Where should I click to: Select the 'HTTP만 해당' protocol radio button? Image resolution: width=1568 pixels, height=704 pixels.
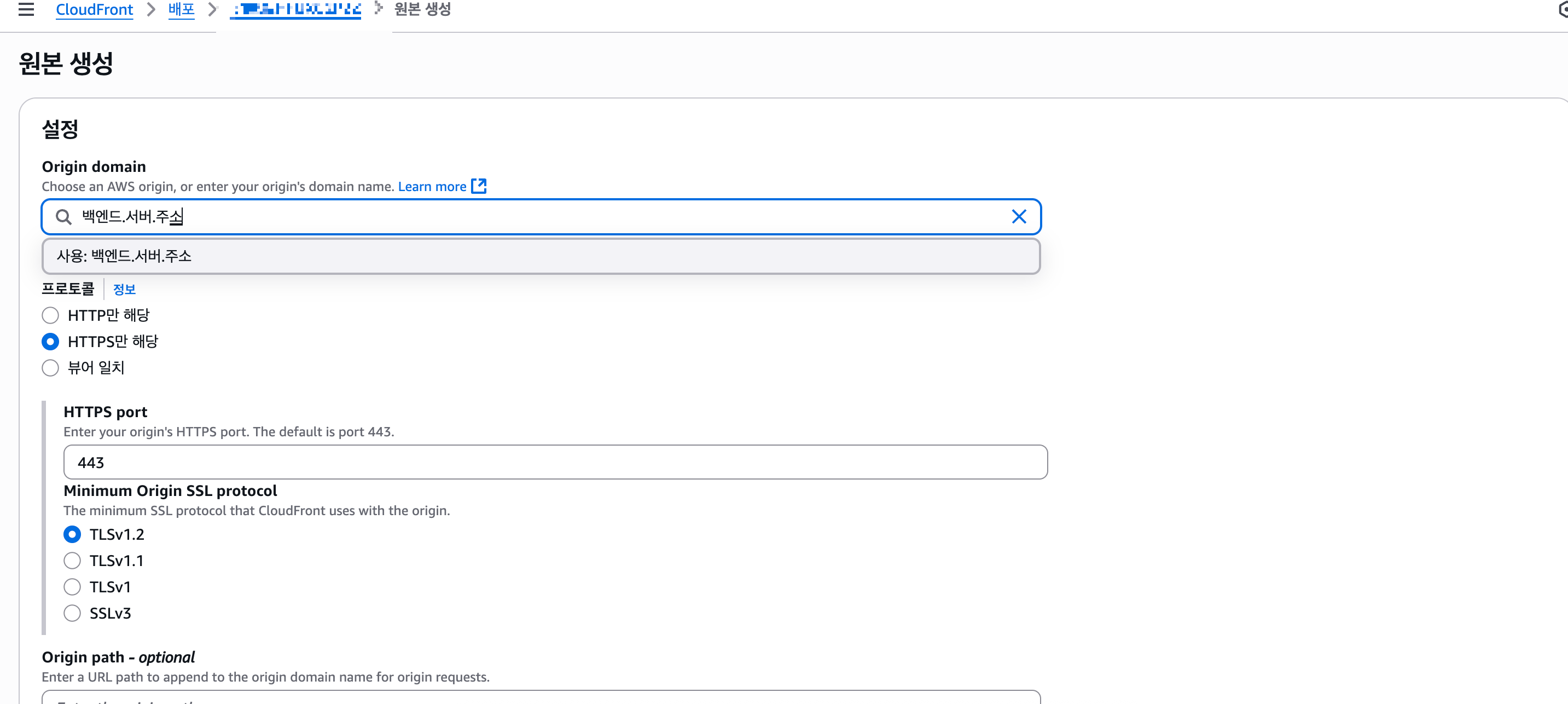(x=50, y=315)
